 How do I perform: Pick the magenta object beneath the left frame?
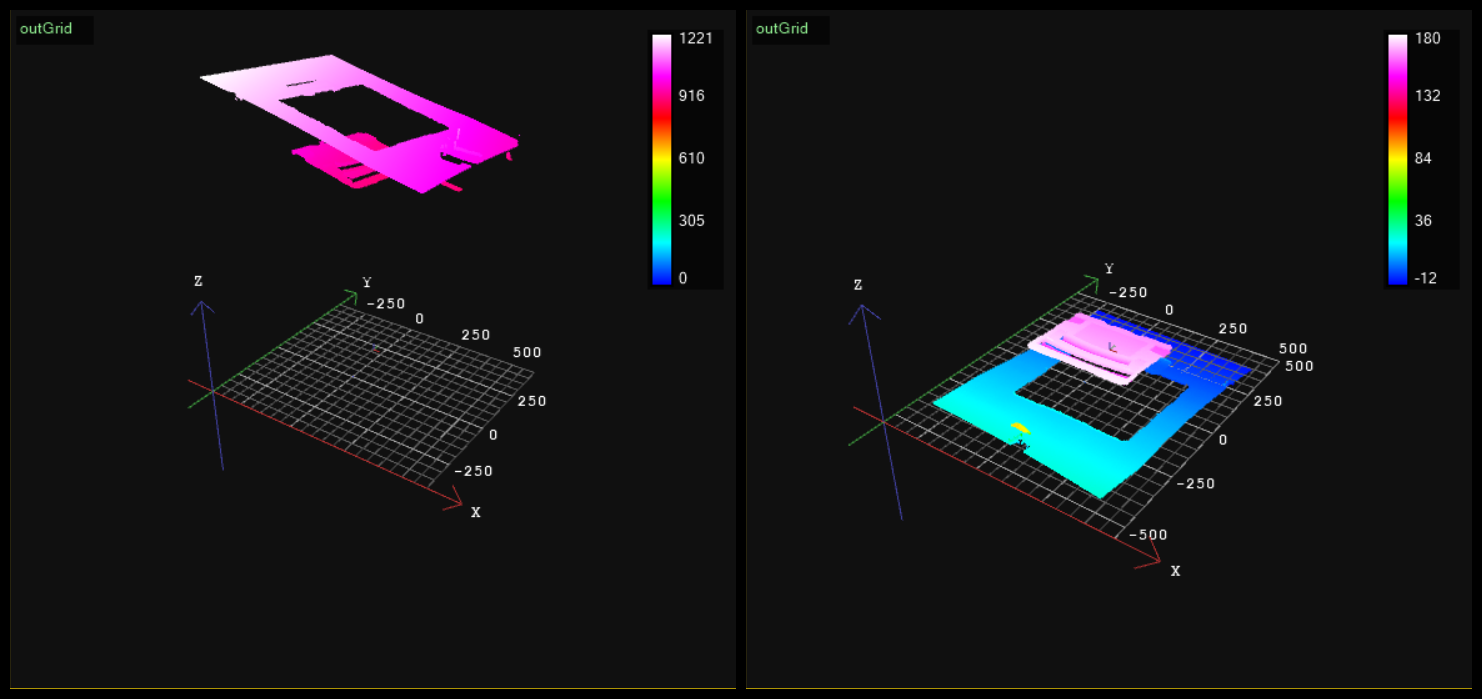[330, 160]
